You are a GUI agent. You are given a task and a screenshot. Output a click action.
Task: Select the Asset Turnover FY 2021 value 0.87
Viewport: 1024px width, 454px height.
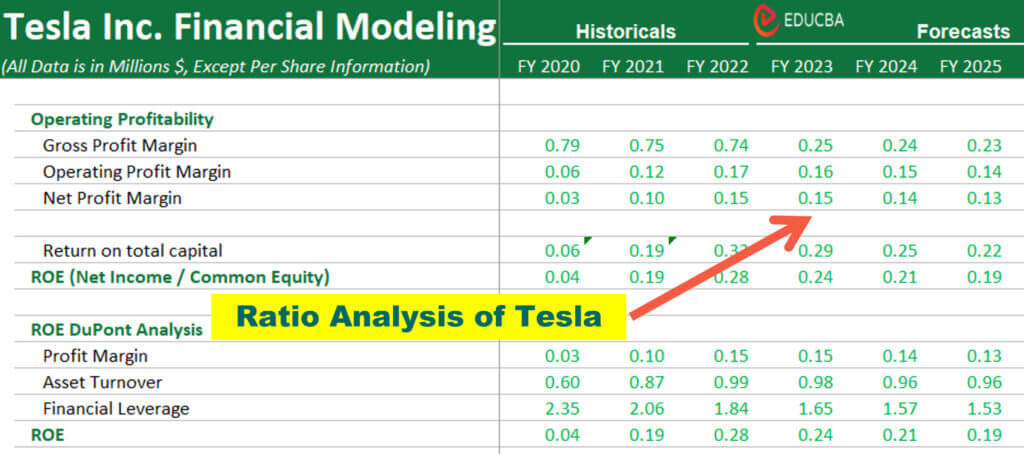coord(646,382)
